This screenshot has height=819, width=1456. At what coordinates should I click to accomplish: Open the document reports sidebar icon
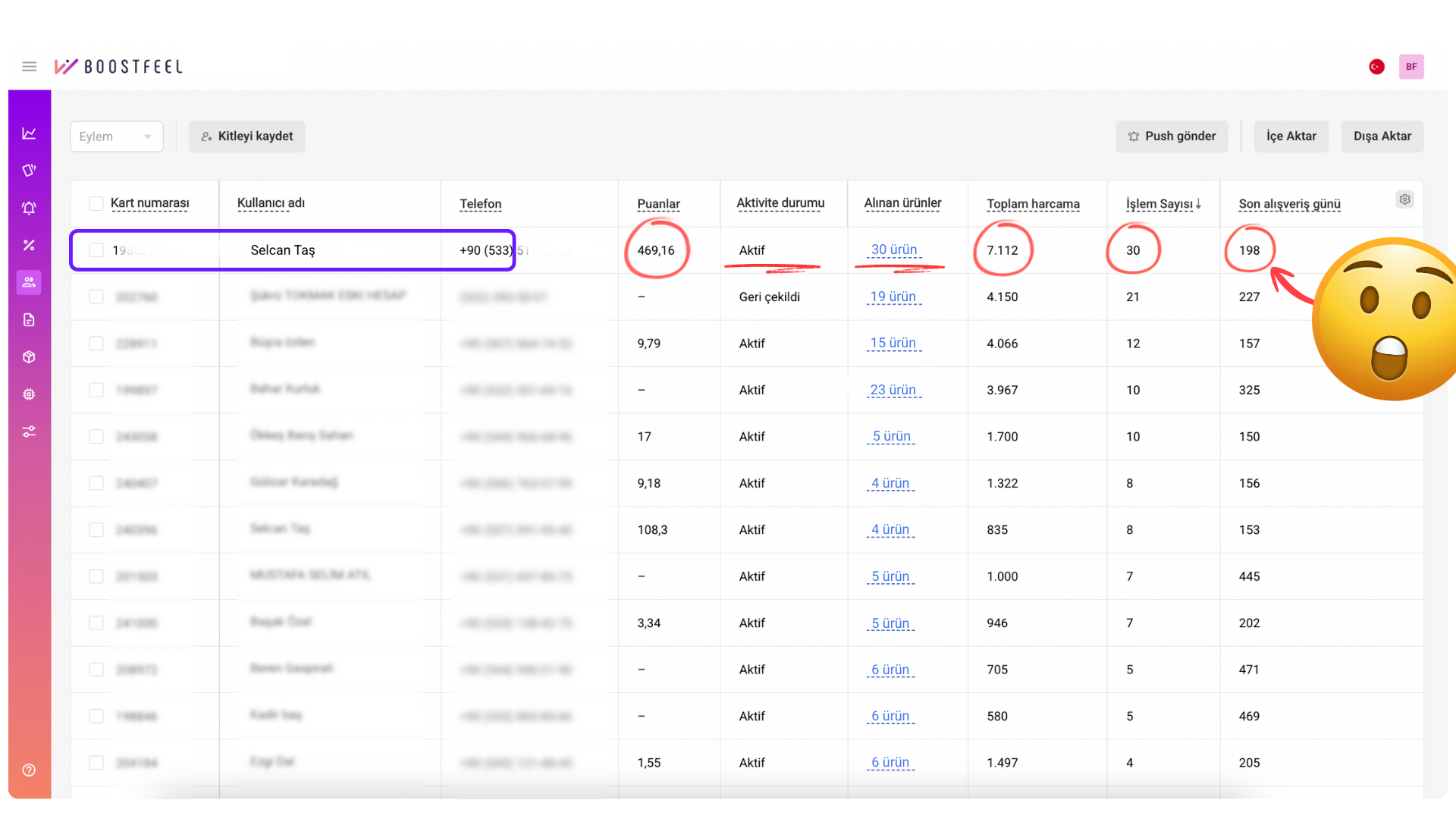(x=29, y=320)
